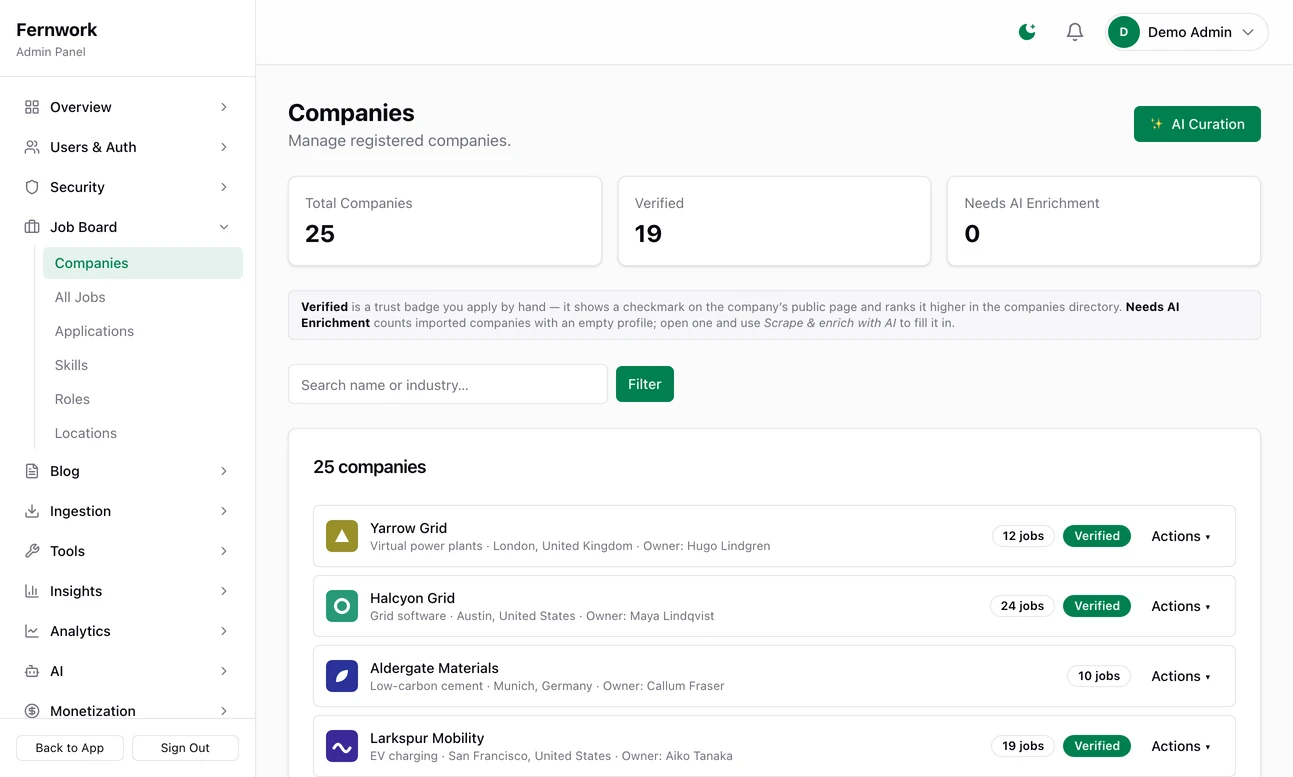The height and width of the screenshot is (777, 1293).
Task: Click Halcyon Grid company logo
Action: (342, 606)
